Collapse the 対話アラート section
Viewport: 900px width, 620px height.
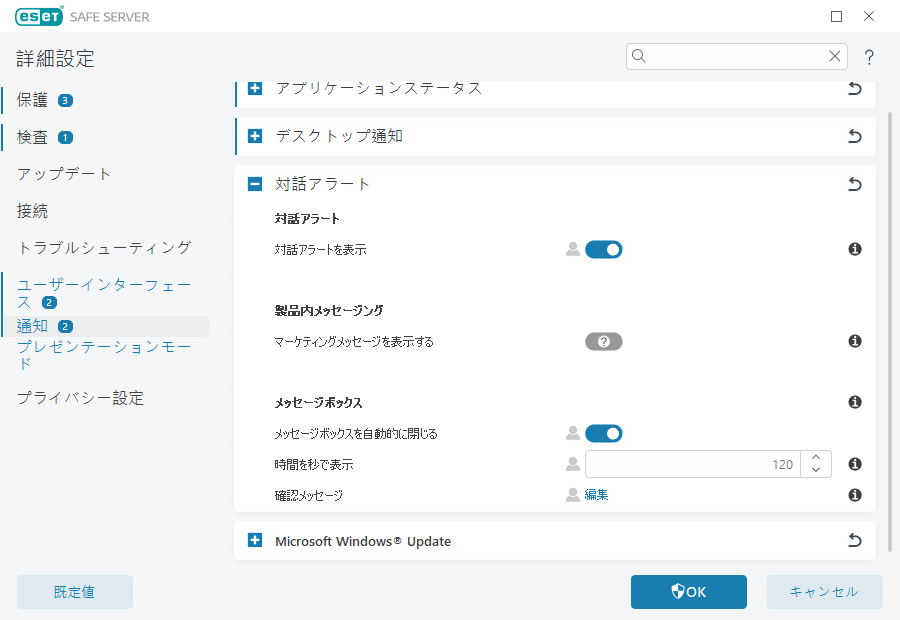[x=255, y=184]
